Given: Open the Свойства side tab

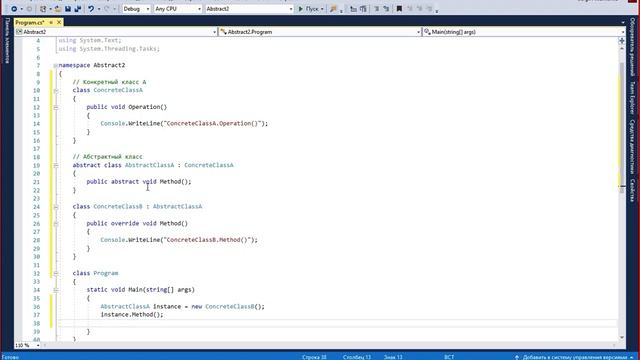Looking at the screenshot, I should (632, 191).
